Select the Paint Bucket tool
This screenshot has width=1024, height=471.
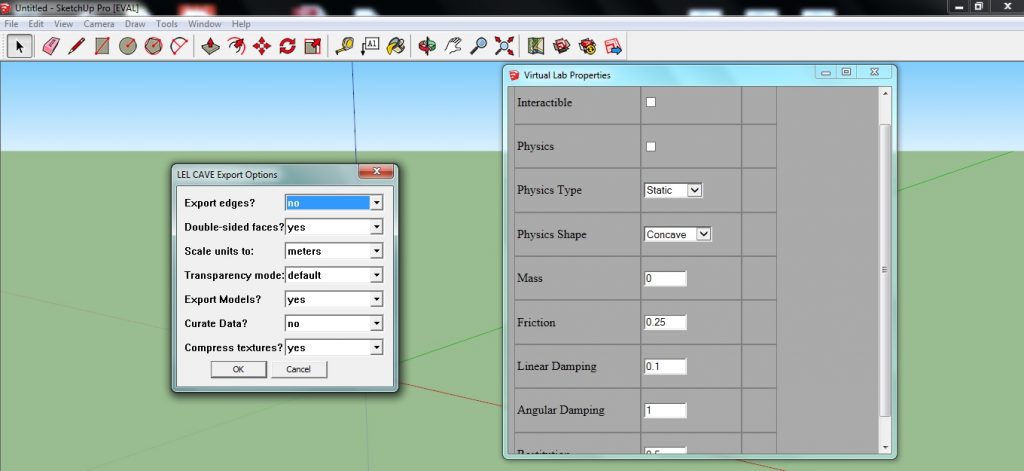point(395,46)
